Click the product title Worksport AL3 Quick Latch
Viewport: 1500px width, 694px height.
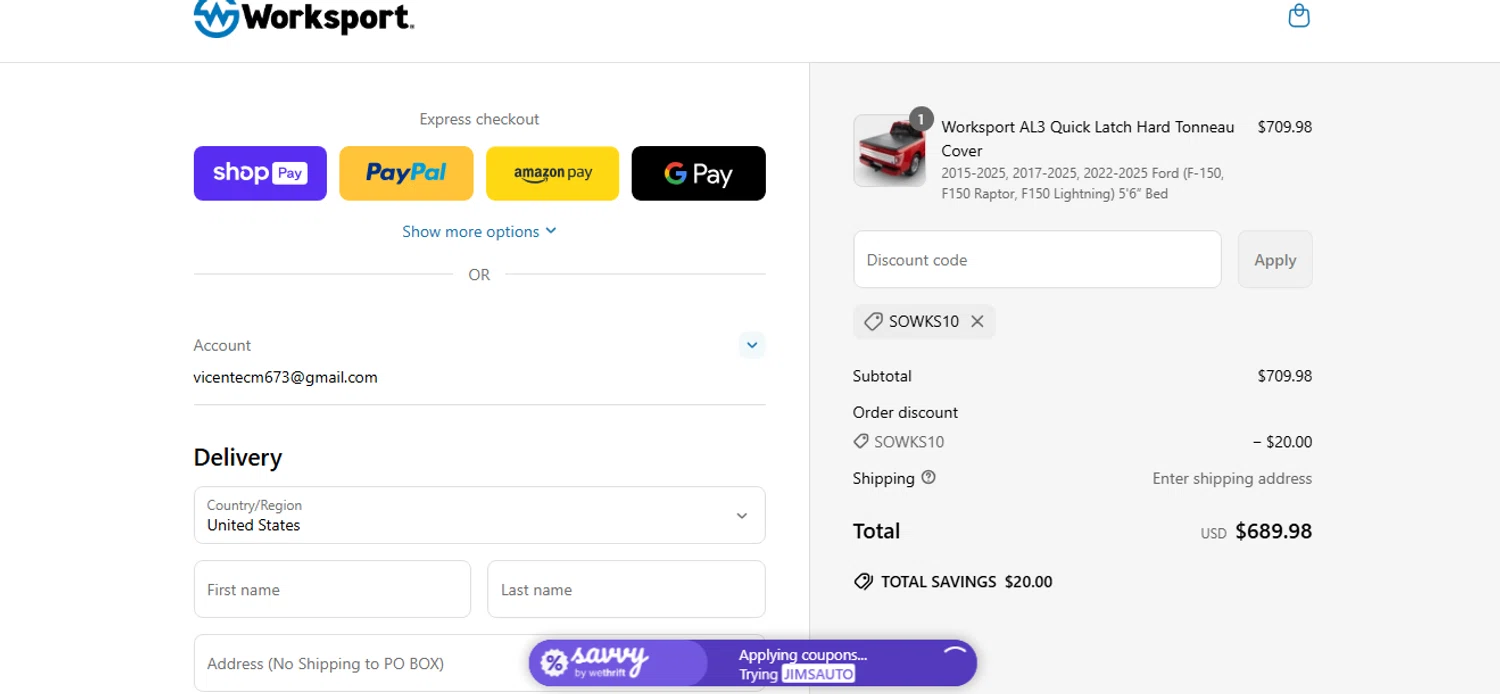tap(1088, 138)
